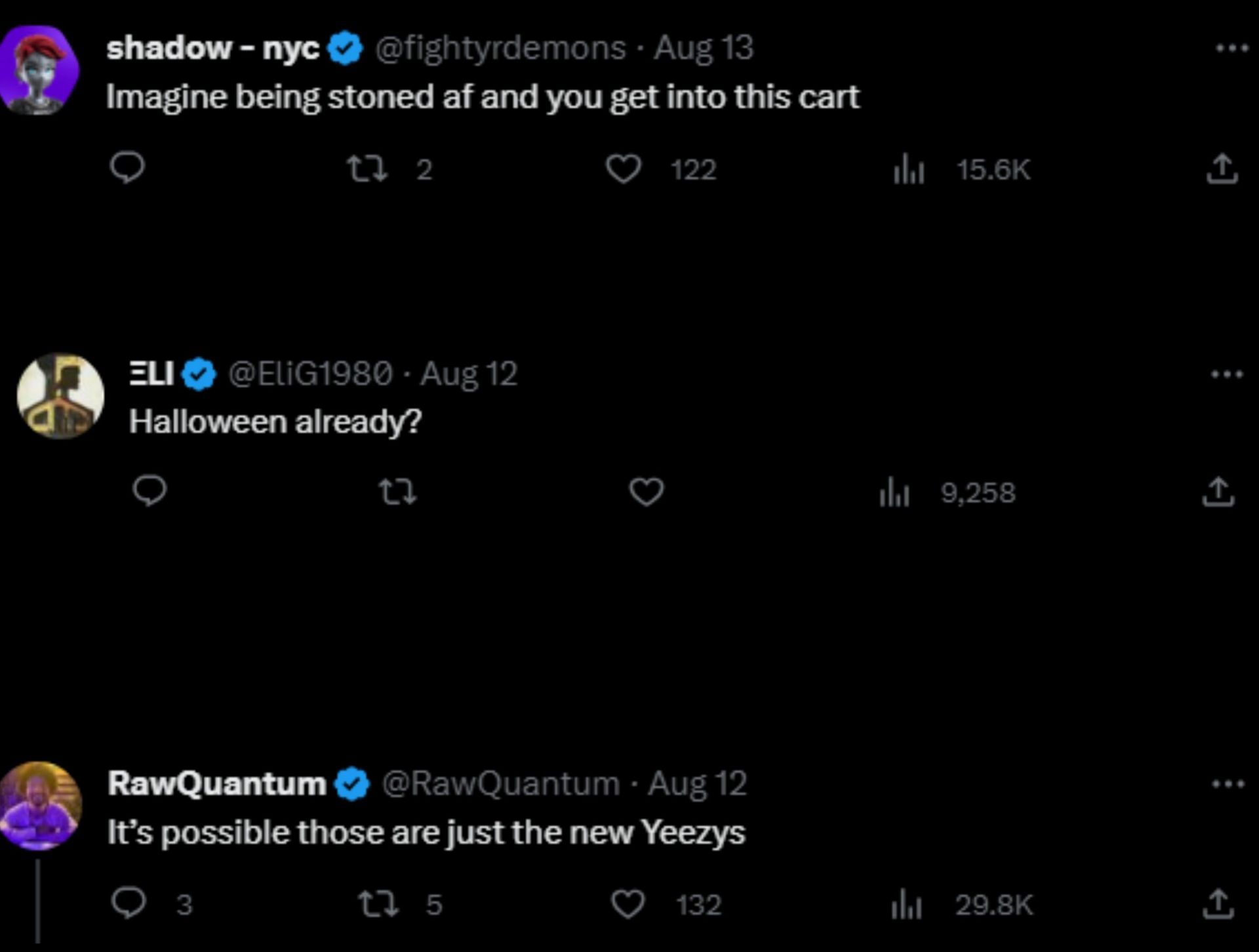Like RawQuantum's 'new Yeezys' tweet

628,905
